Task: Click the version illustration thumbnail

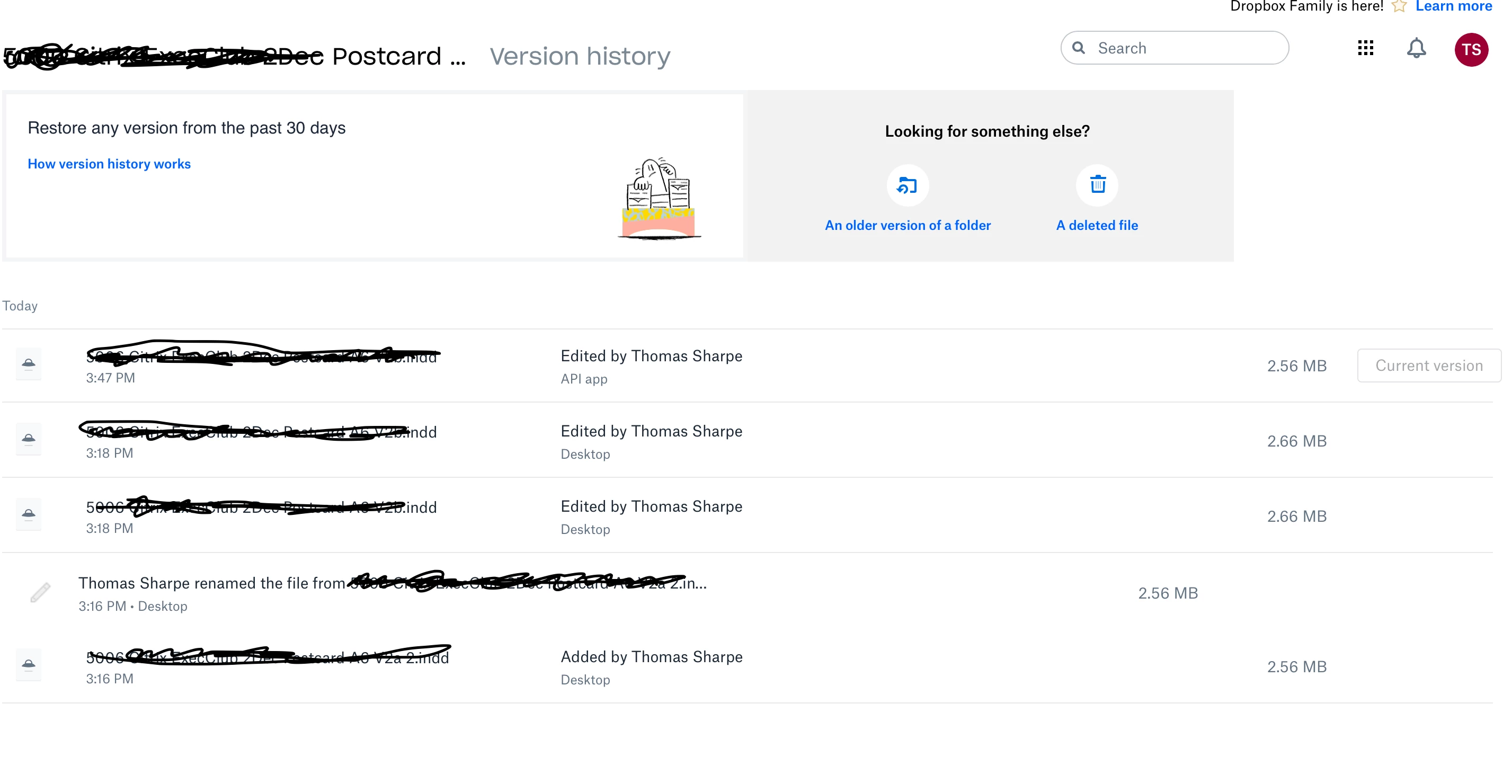Action: pyautogui.click(x=659, y=200)
